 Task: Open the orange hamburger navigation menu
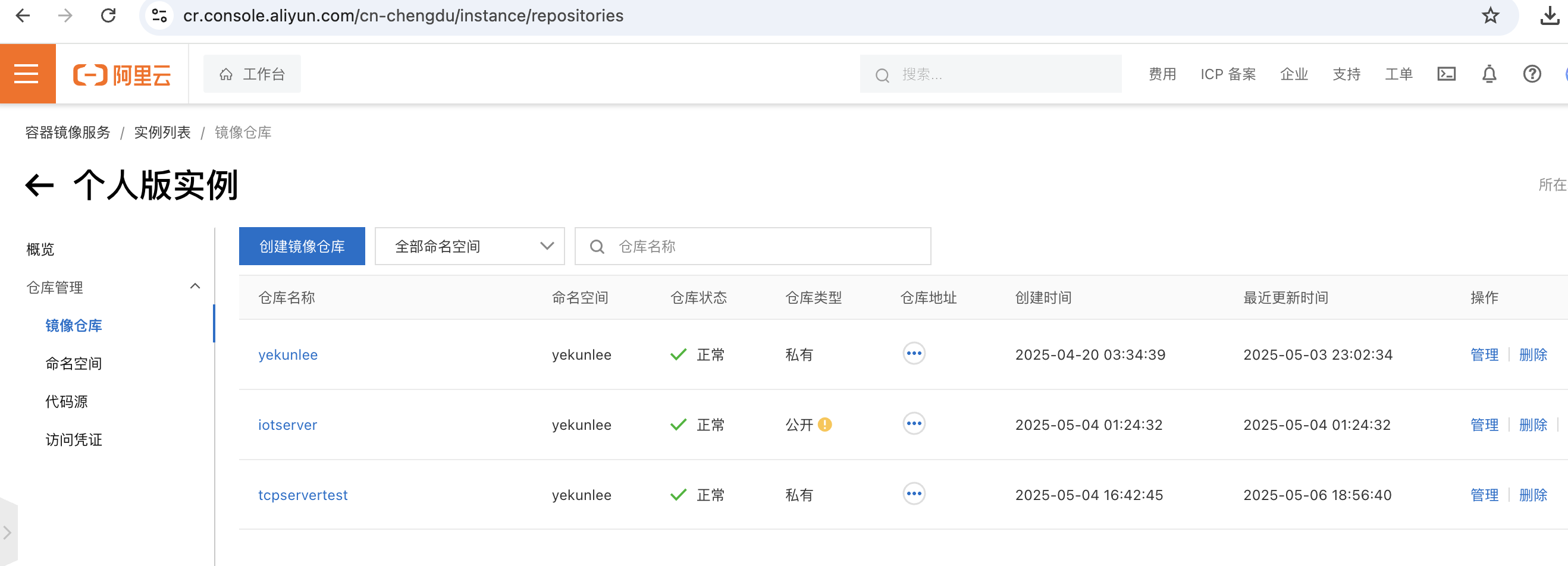pos(27,74)
